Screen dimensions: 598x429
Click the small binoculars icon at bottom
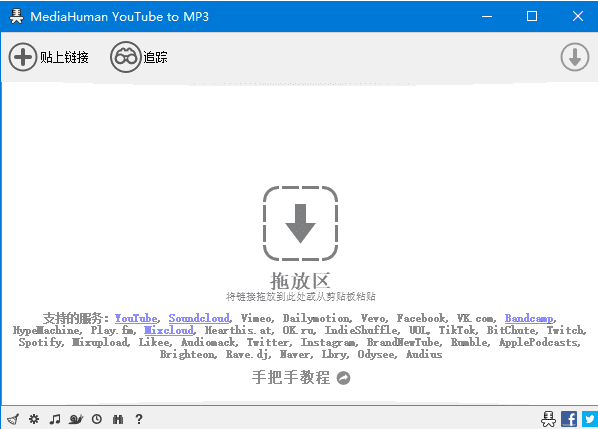[x=118, y=419]
